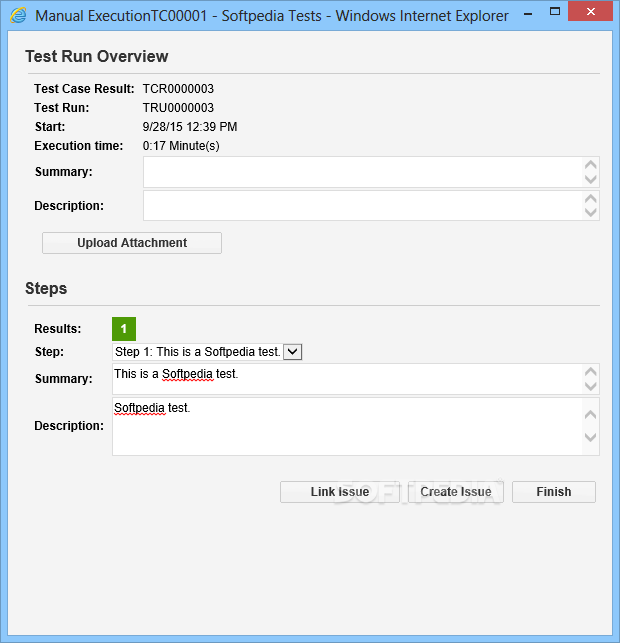The width and height of the screenshot is (620, 643).
Task: Click the Finish button
Action: (554, 492)
